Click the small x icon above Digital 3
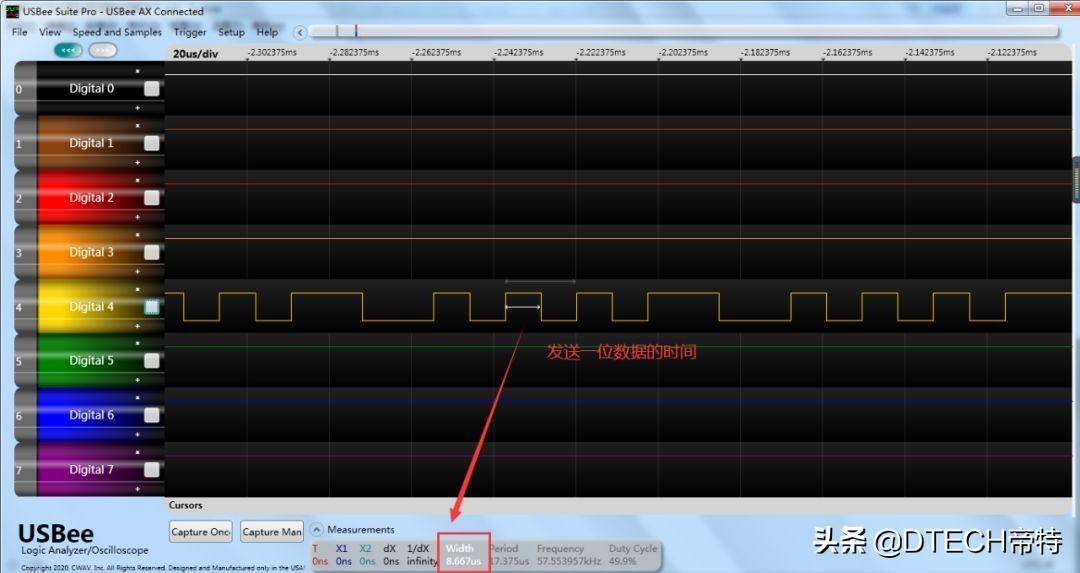 [x=137, y=234]
